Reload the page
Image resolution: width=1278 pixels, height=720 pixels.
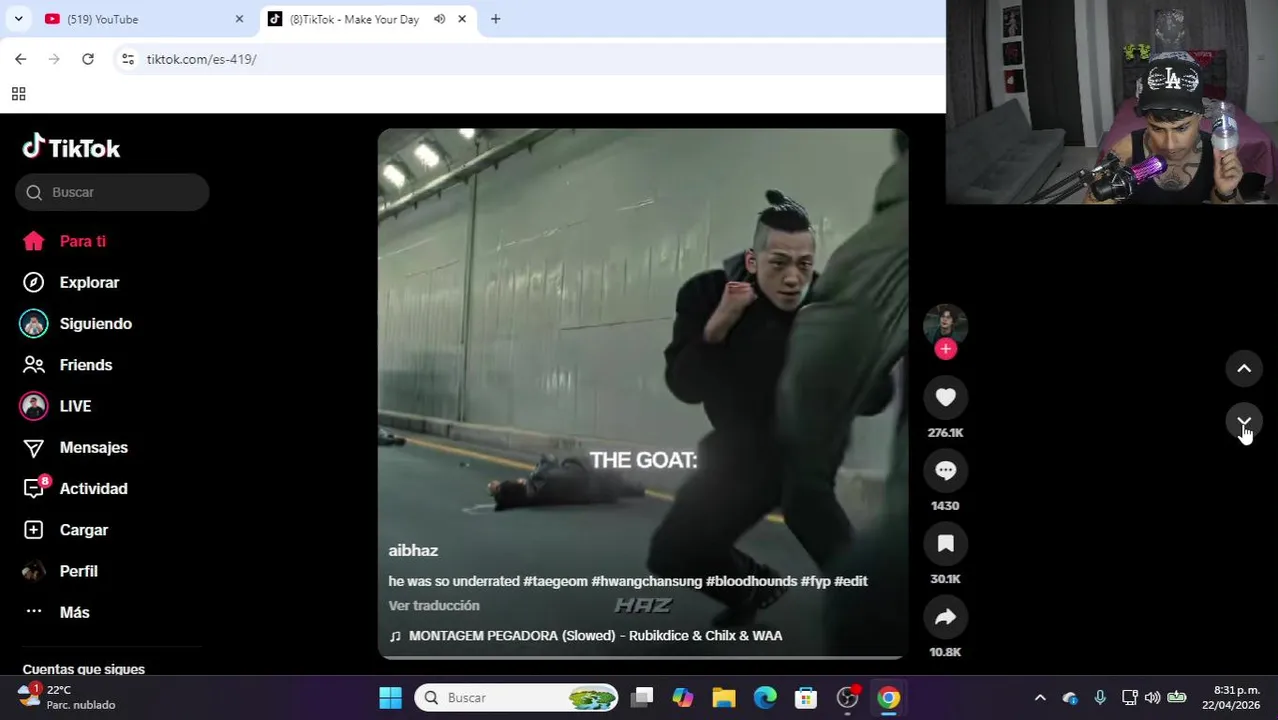tap(88, 59)
